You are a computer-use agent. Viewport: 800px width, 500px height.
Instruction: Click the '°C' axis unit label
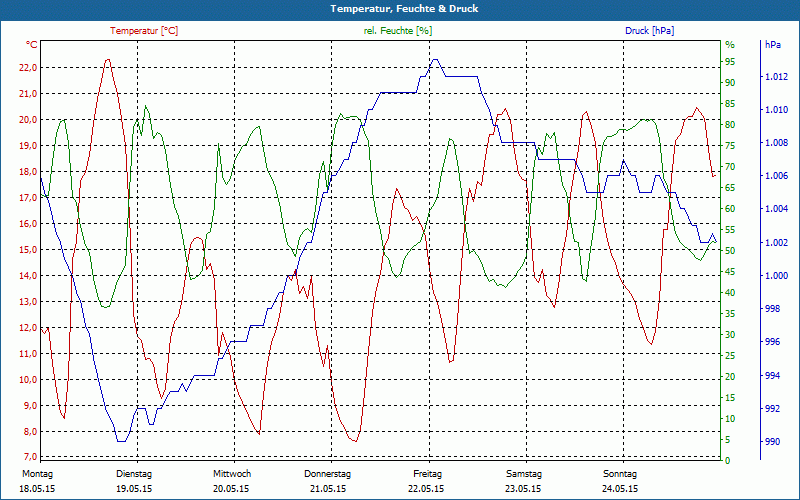(x=31, y=45)
